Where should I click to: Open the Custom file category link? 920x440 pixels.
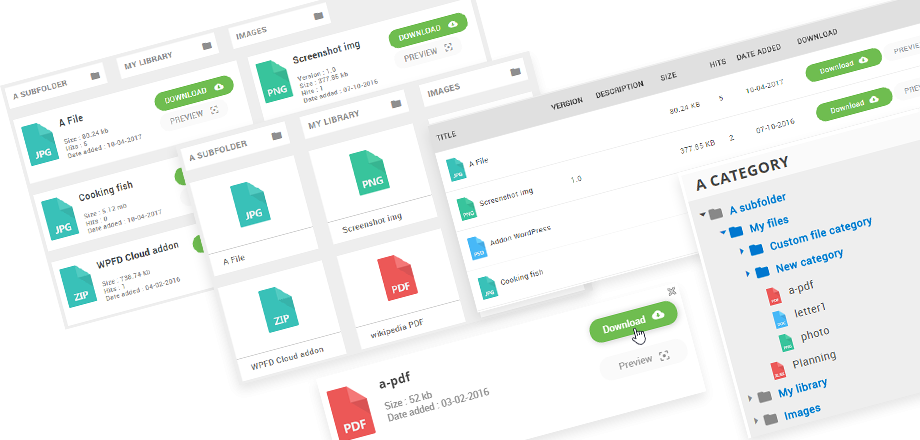pos(821,233)
